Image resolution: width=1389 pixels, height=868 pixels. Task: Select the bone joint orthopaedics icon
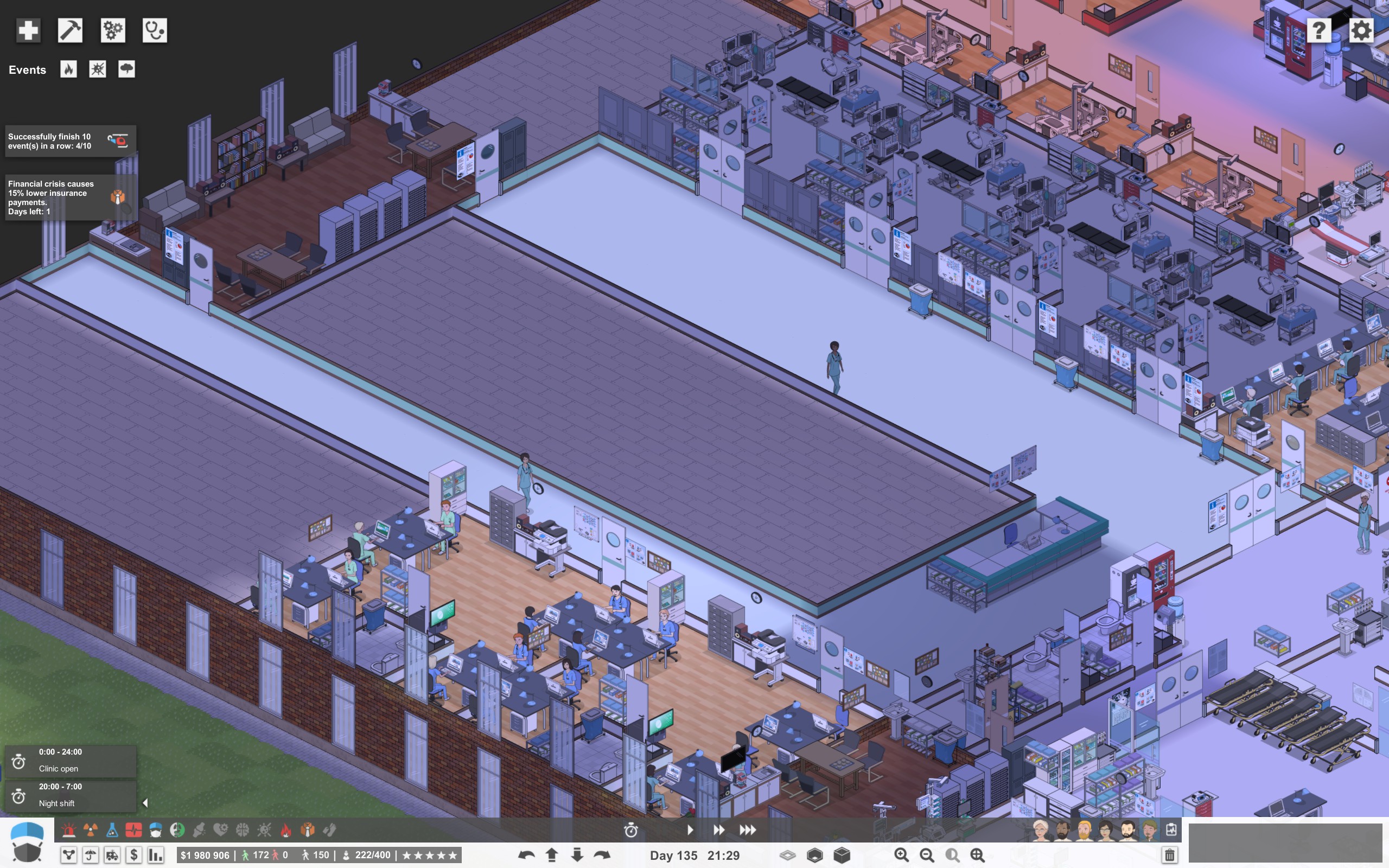199,829
